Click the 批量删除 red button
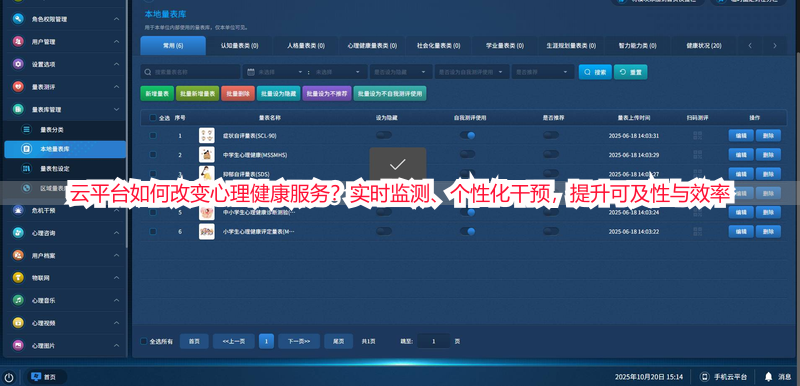Screen dimensions: 800x386 click(x=238, y=94)
